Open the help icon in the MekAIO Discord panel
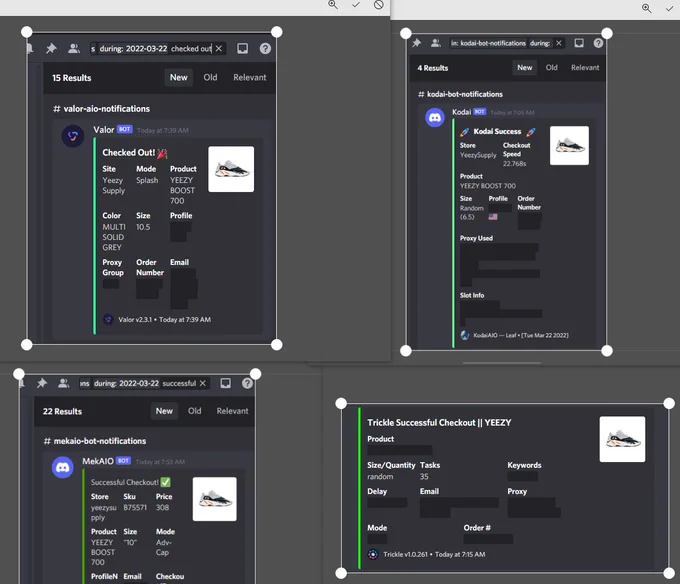The width and height of the screenshot is (680, 584). click(x=247, y=383)
